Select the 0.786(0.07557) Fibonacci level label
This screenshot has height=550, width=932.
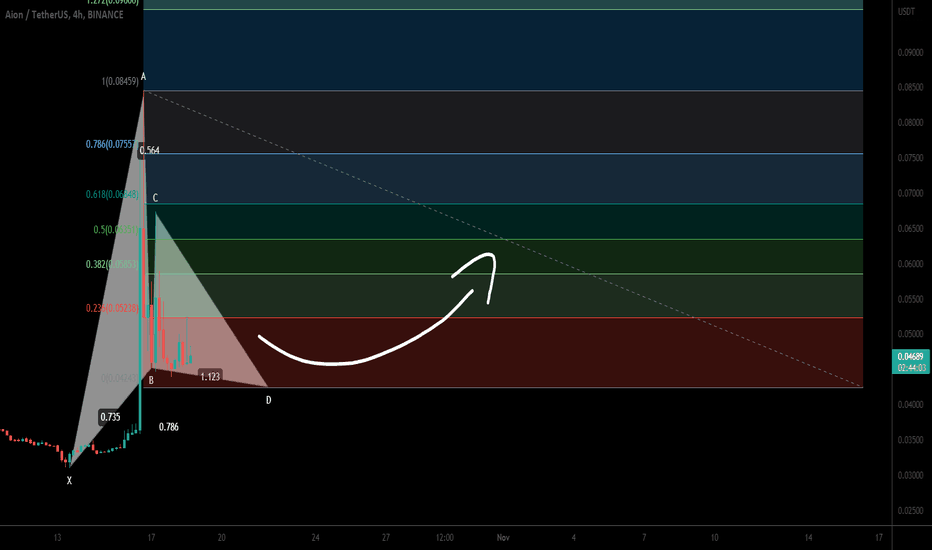click(111, 144)
